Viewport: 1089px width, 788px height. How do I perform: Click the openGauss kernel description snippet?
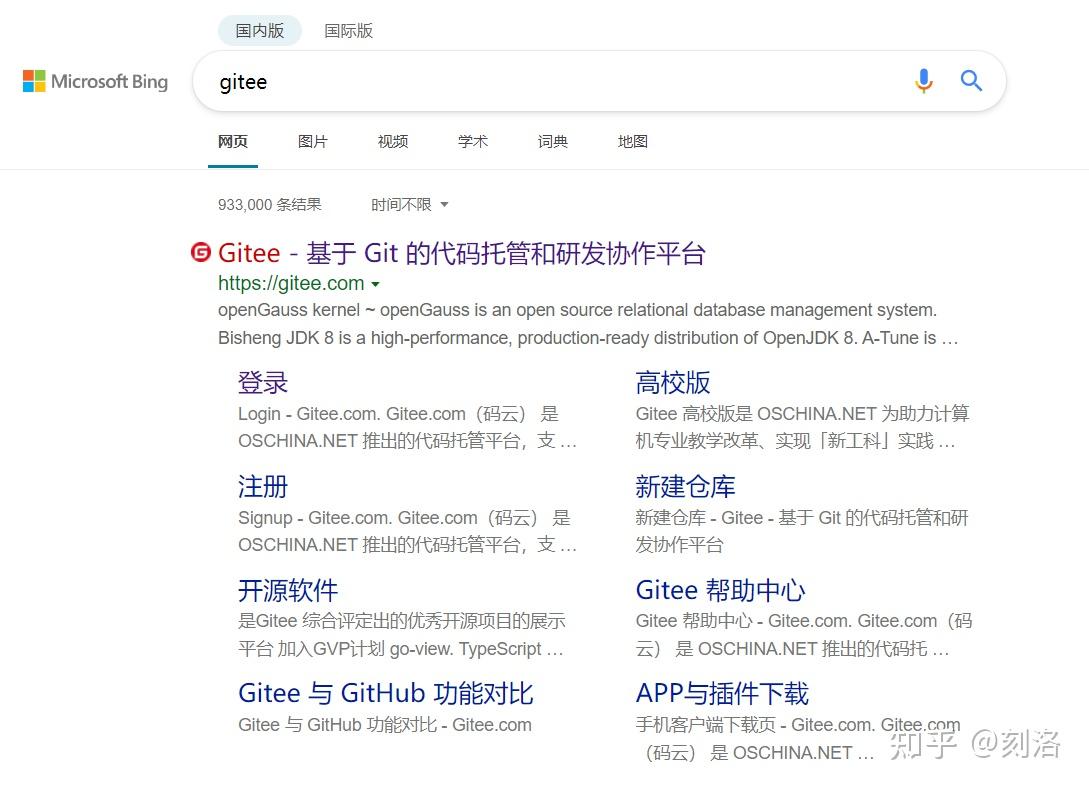coord(588,324)
